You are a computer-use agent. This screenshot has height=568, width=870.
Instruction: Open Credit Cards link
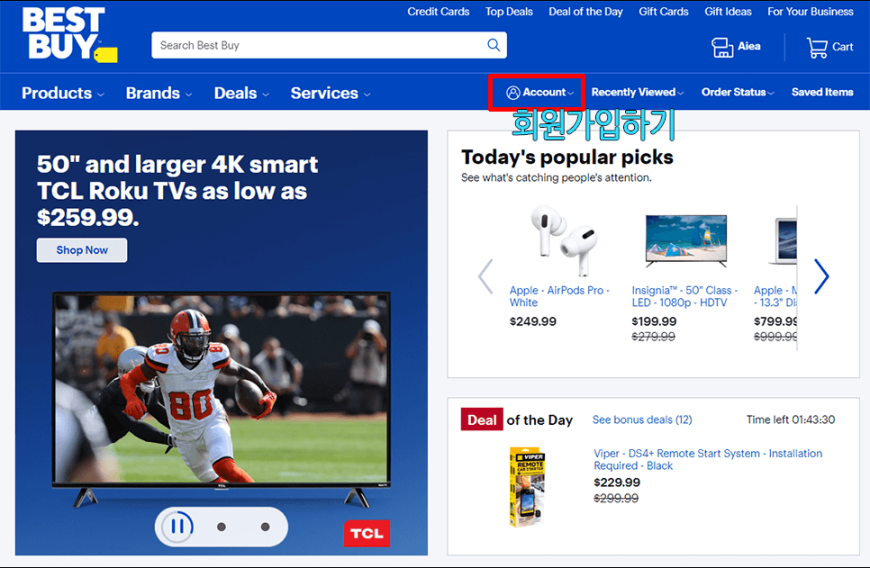[x=438, y=12]
